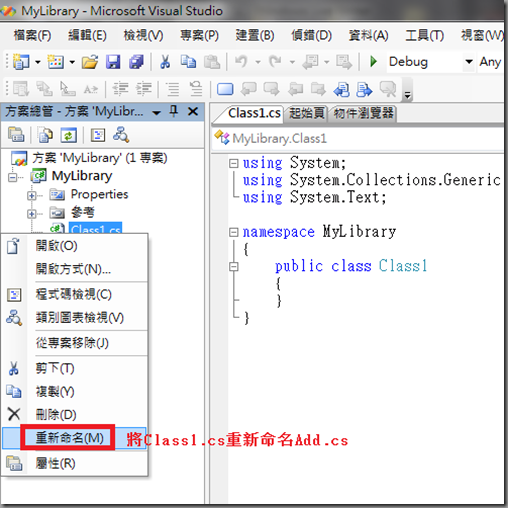The image size is (508, 508).
Task: Click the Paste toolbar icon
Action: [212, 62]
